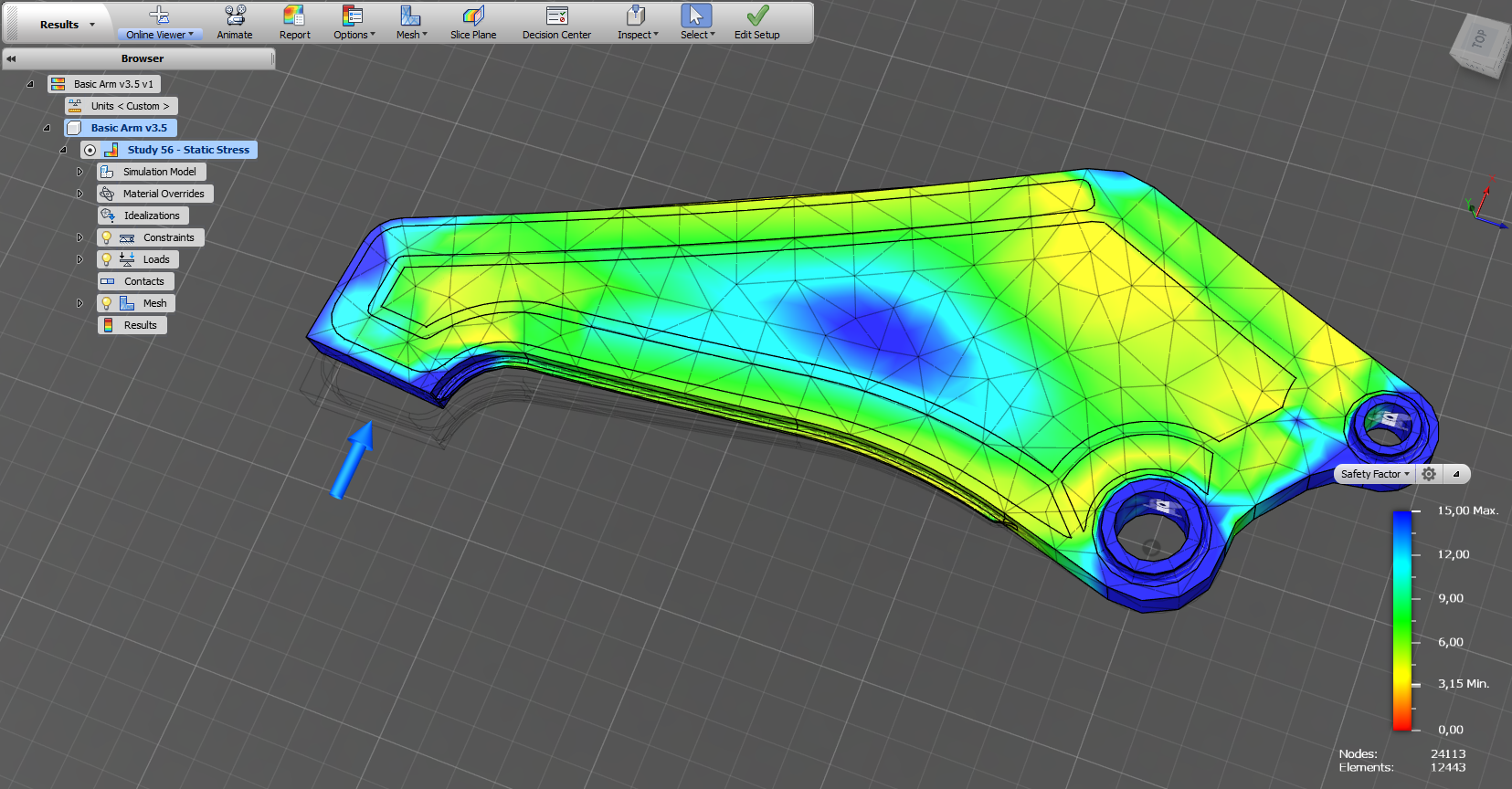Select Units < Custom > item
The width and height of the screenshot is (1512, 789).
122,106
